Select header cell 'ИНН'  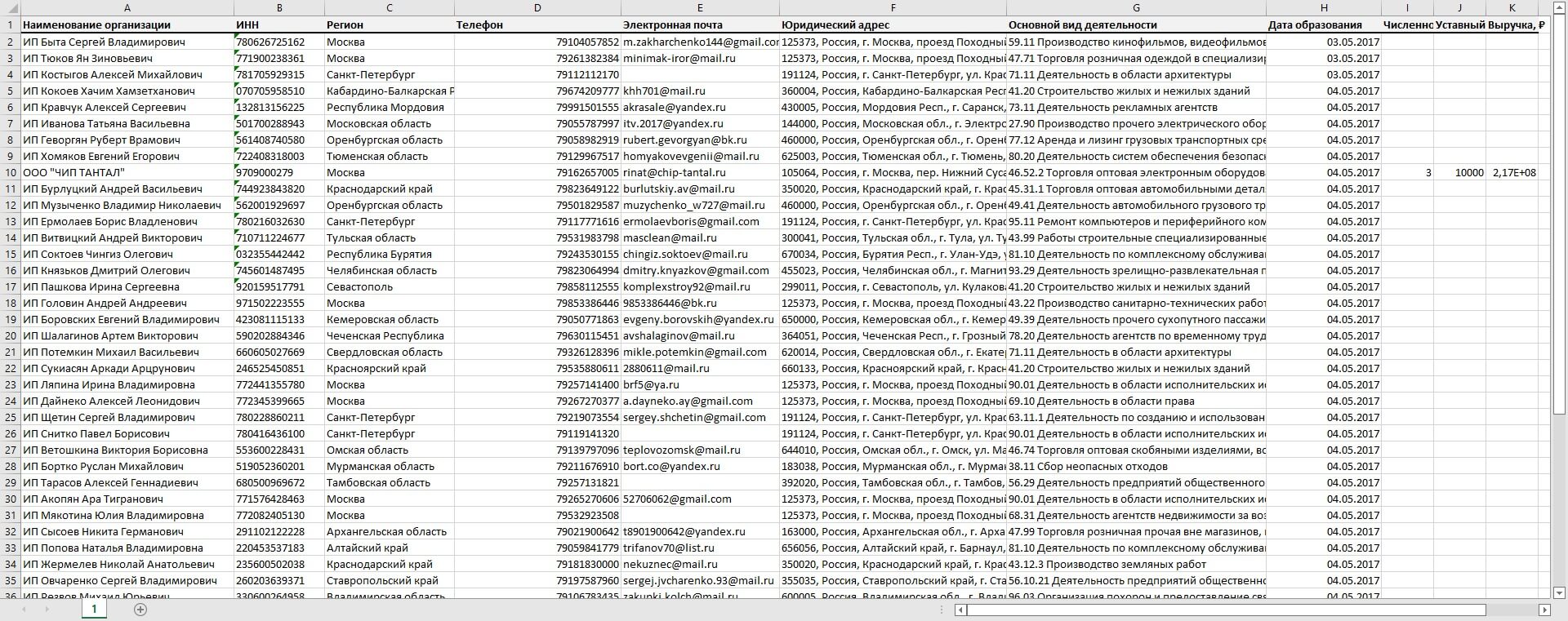point(279,25)
